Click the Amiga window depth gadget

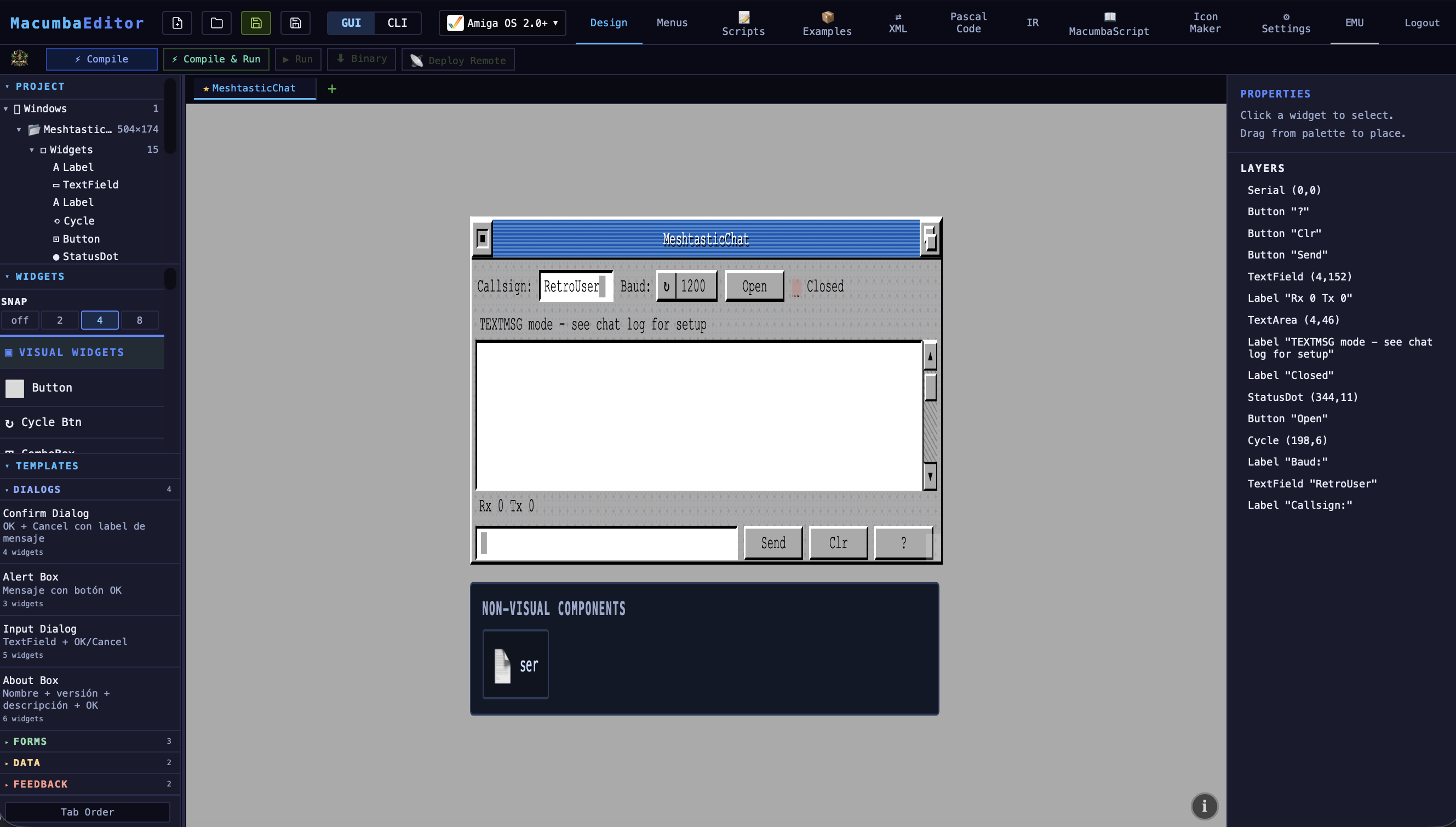click(x=930, y=239)
